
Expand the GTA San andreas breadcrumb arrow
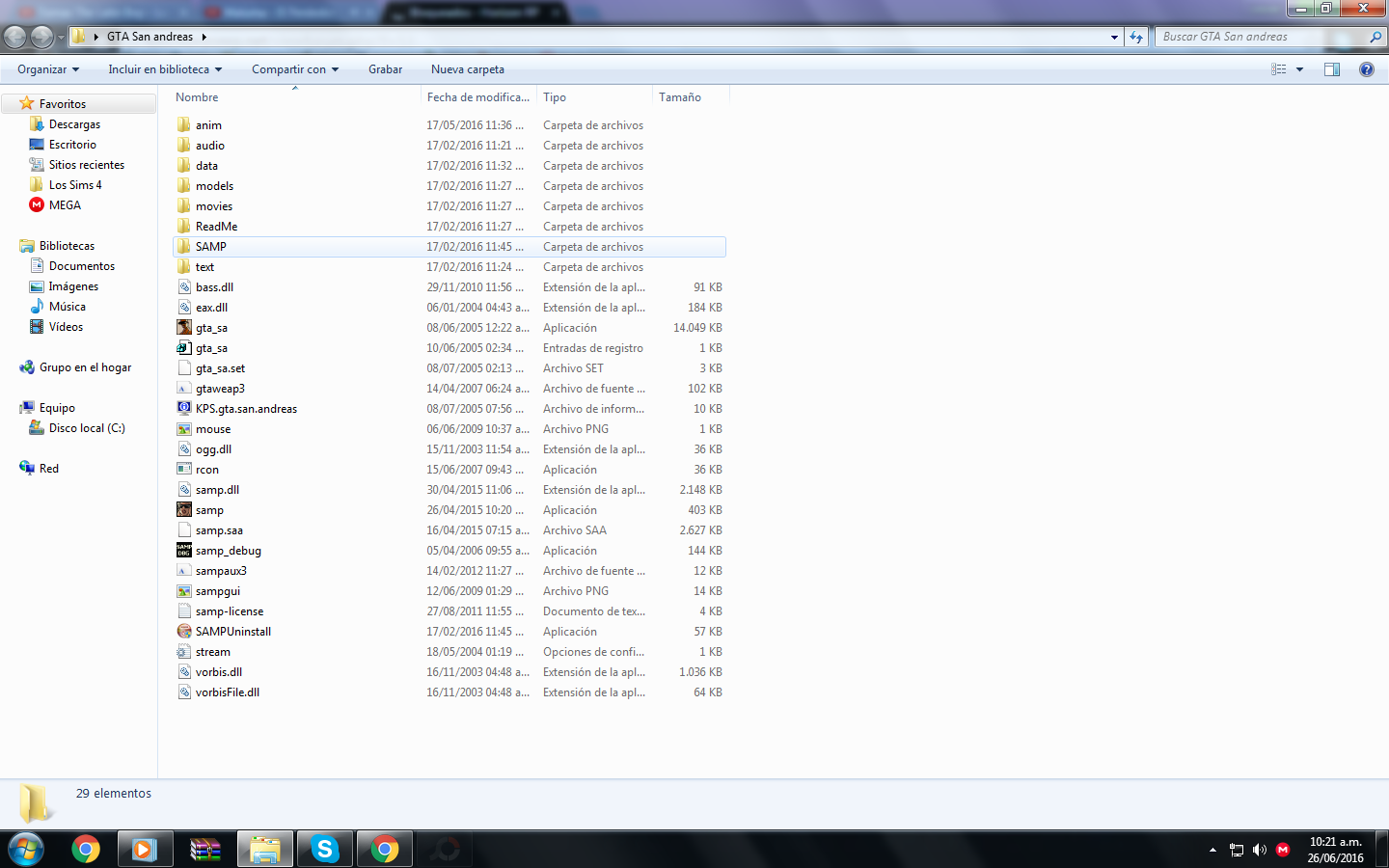[204, 37]
